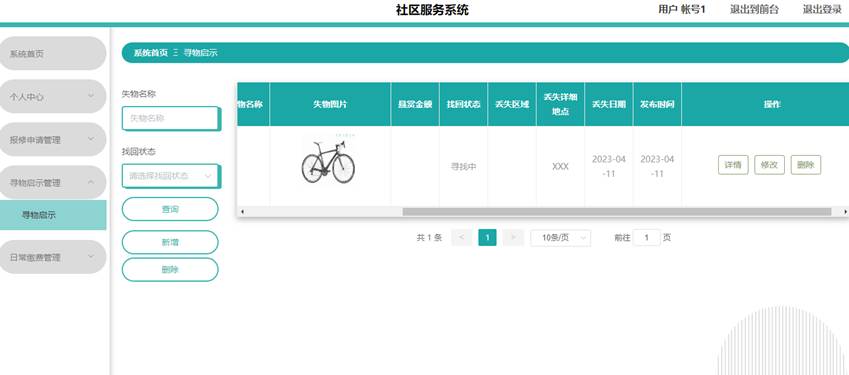The image size is (849, 375).
Task: Open the 请选择找回状态 dropdown
Action: [171, 176]
